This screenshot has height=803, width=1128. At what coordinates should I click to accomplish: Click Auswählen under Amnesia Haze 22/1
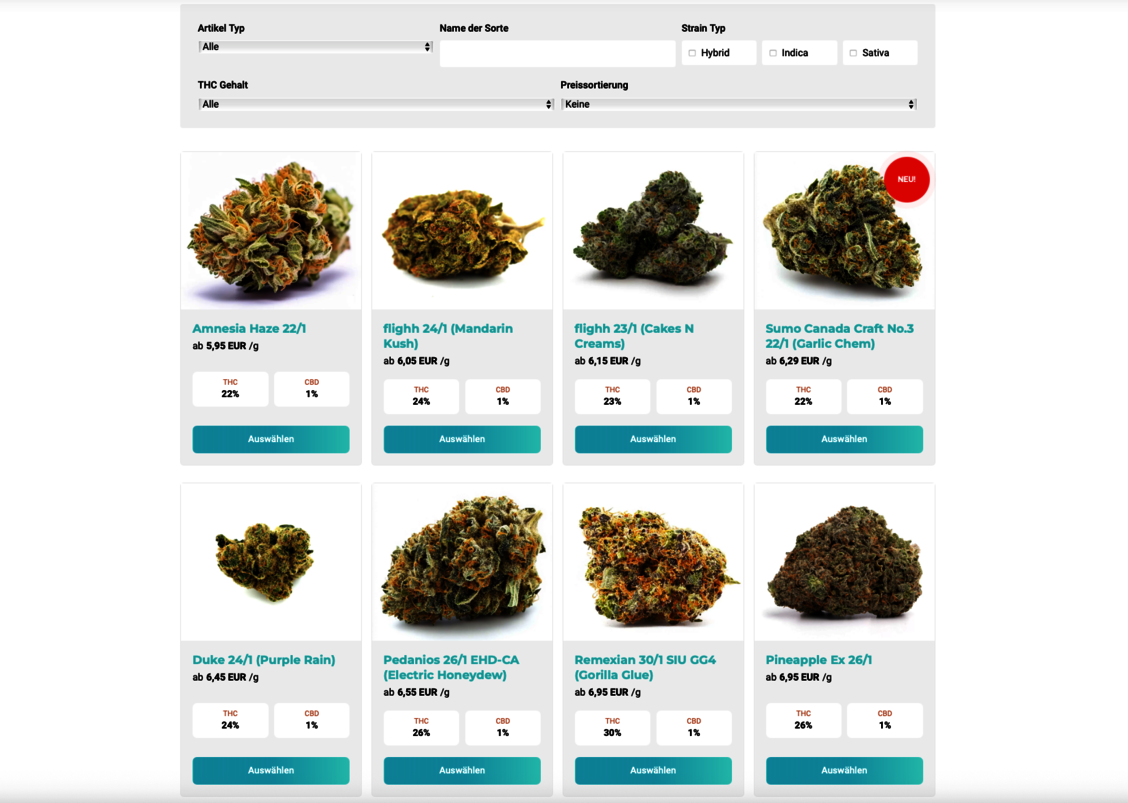click(271, 440)
